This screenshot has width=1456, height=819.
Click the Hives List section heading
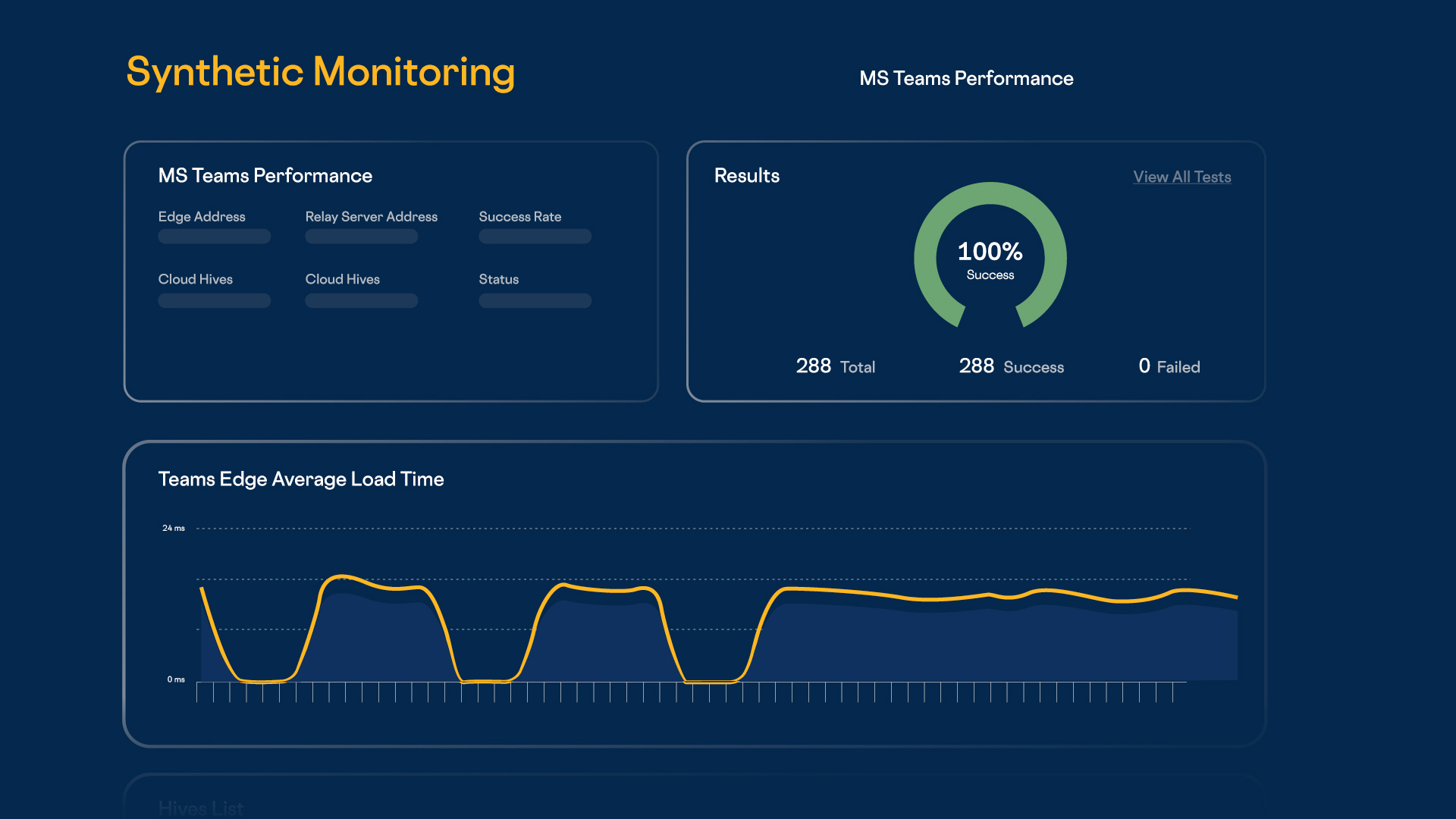[201, 808]
